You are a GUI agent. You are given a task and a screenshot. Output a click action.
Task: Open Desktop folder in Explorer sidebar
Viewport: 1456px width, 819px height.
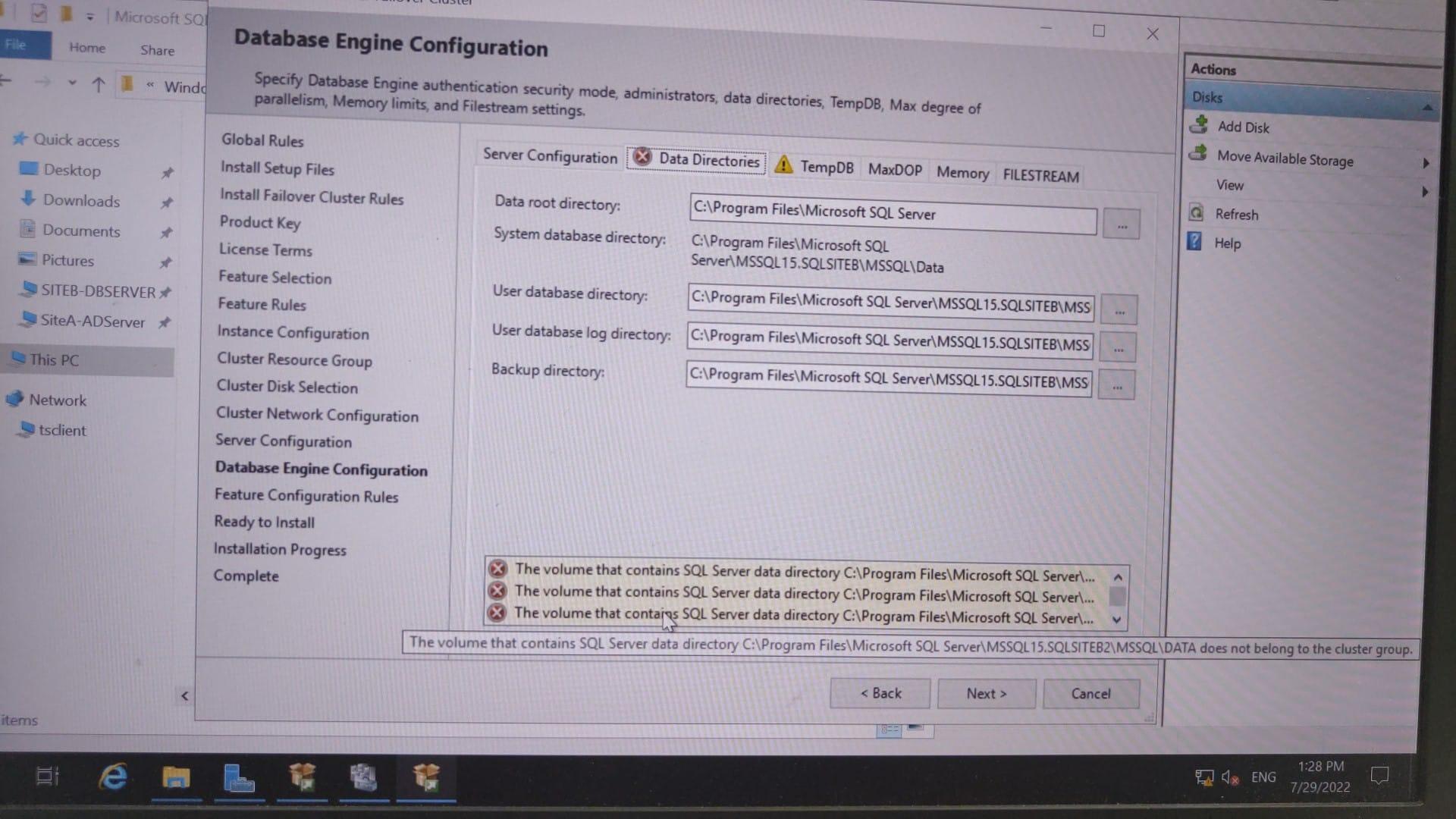click(x=71, y=171)
